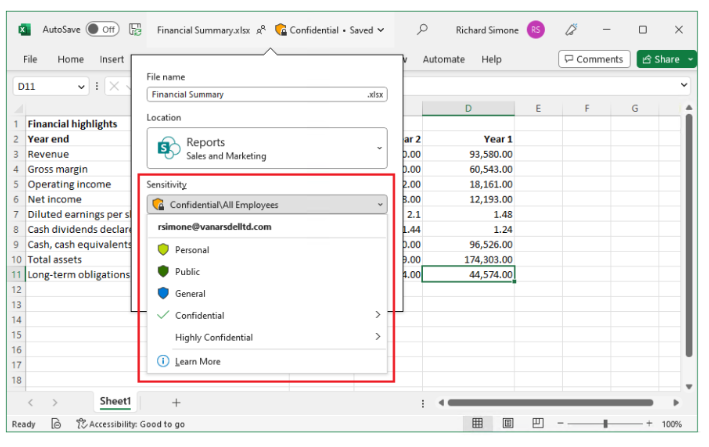Select the Sheet1 tab
Viewport: 709px width, 447px height.
[115, 401]
